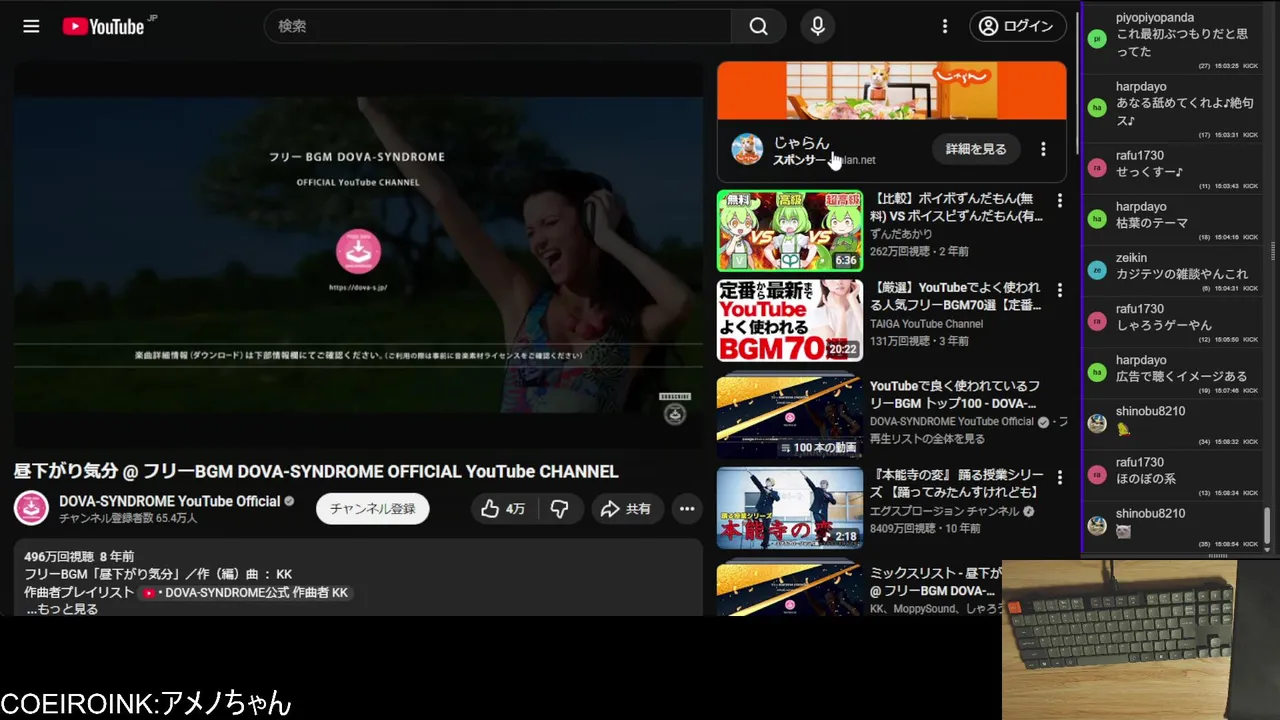Open options menu for じゃらん ad
1280x720 pixels.
pyautogui.click(x=1043, y=149)
